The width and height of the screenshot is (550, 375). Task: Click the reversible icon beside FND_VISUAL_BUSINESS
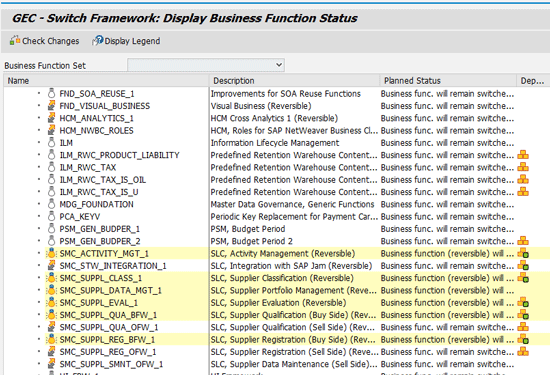coord(52,106)
